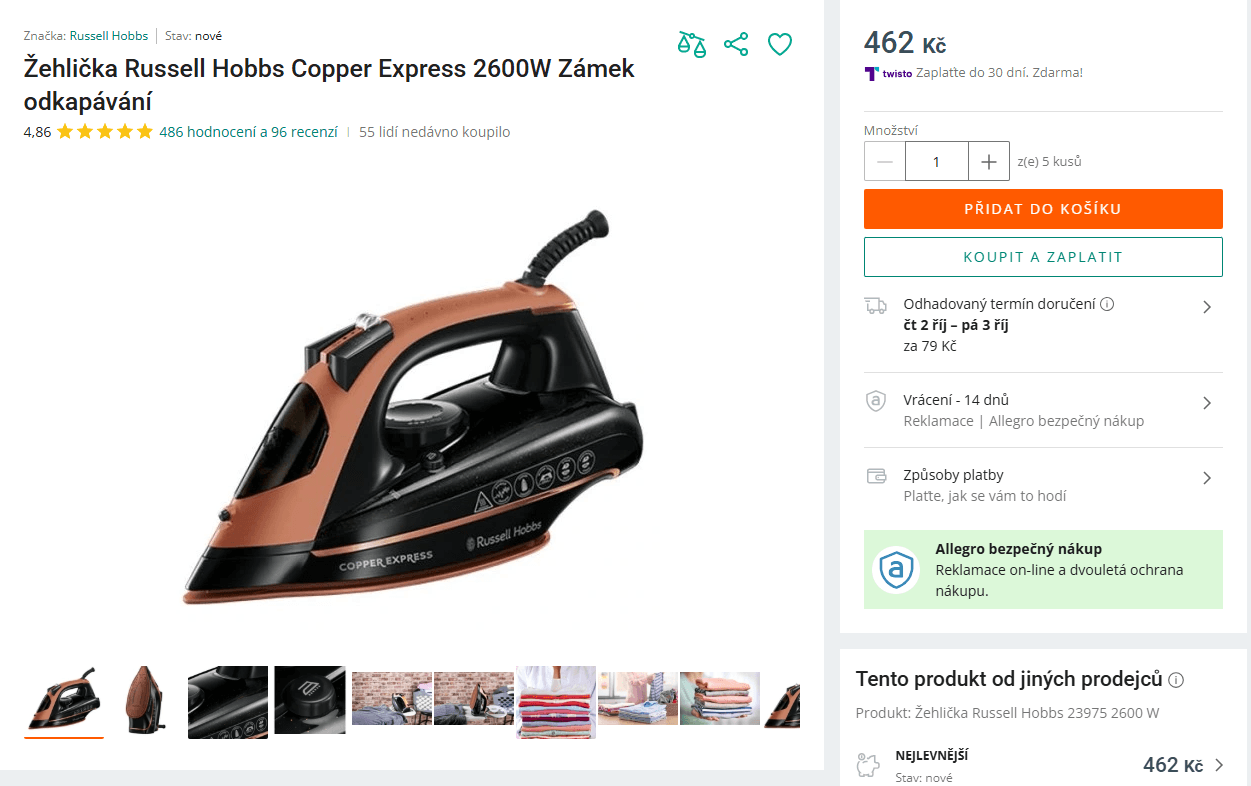Expand the 14-day returns section chevron
Screen dimensions: 1251x786
coord(1207,403)
